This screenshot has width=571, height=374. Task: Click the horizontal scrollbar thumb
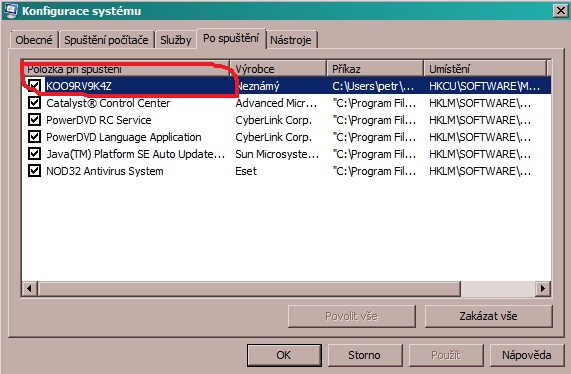249,289
